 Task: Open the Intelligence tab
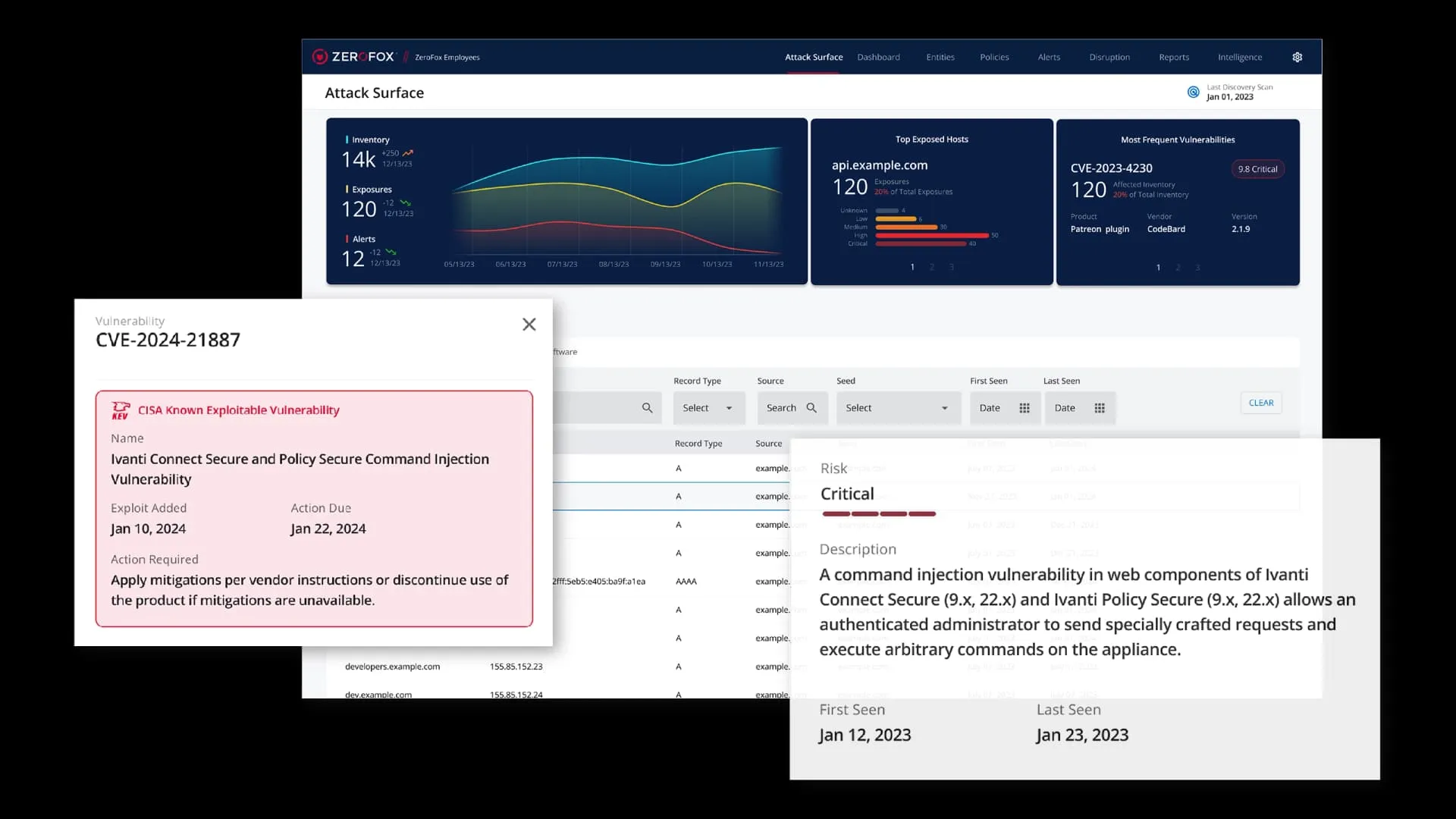1239,57
